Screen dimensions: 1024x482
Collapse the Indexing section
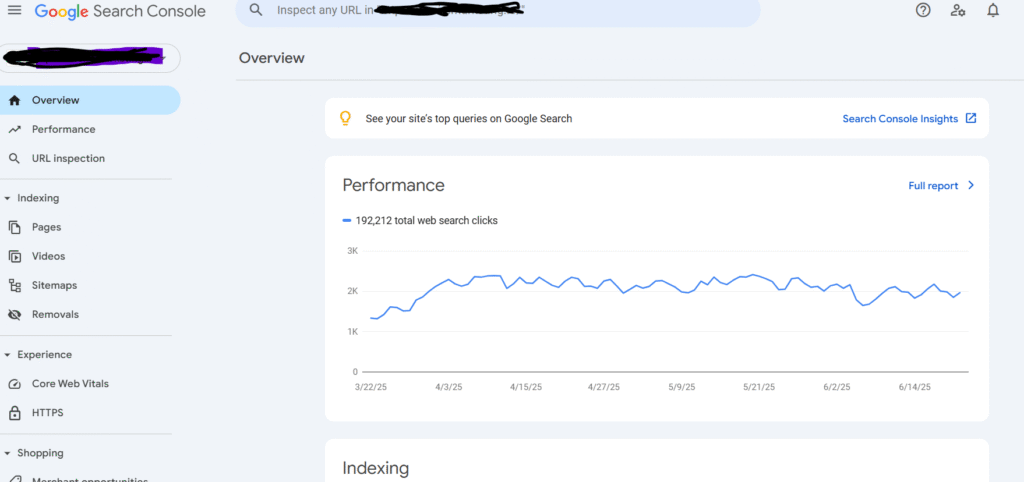[7, 199]
